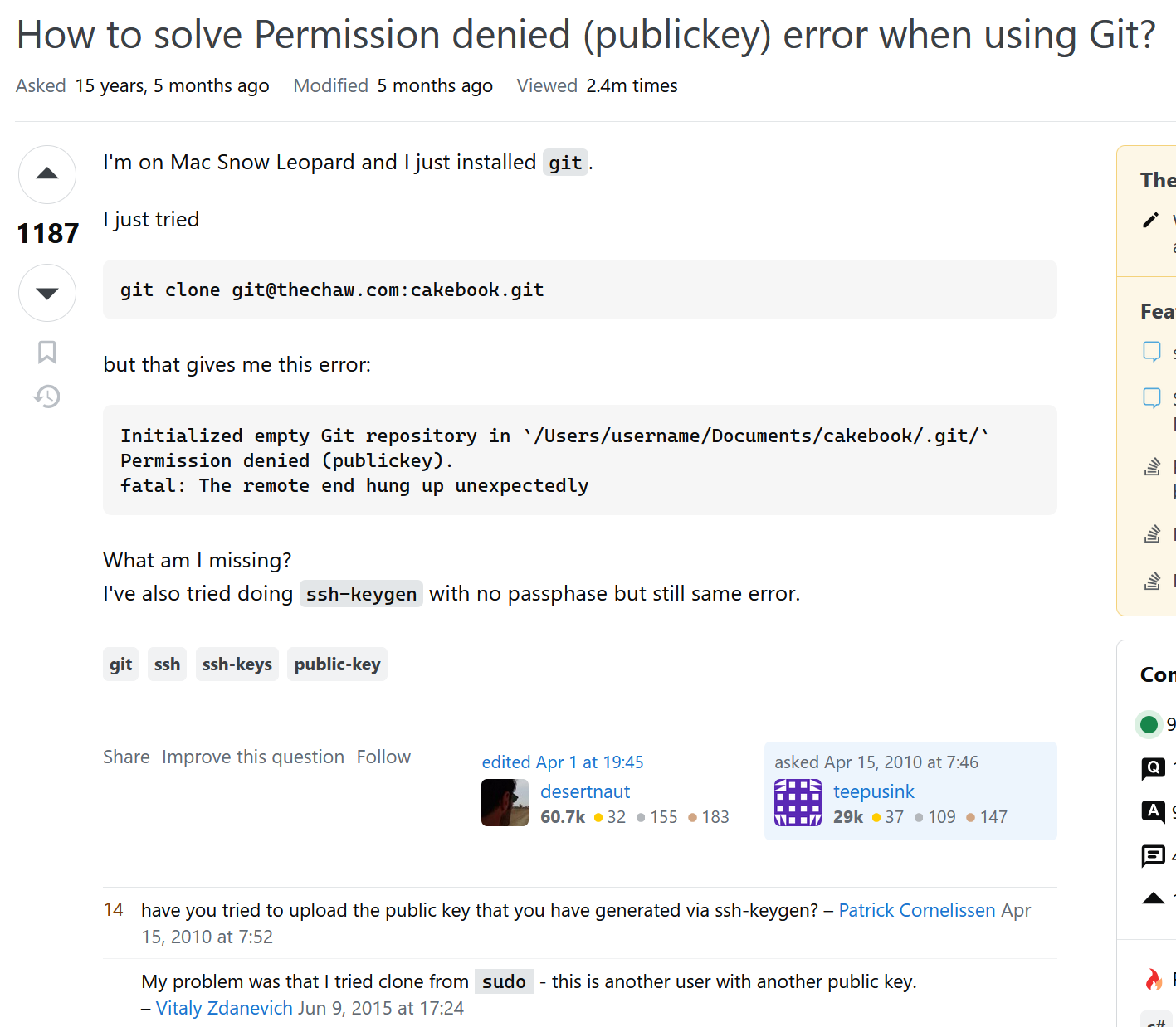Click desertnaut's profile avatar

(505, 802)
